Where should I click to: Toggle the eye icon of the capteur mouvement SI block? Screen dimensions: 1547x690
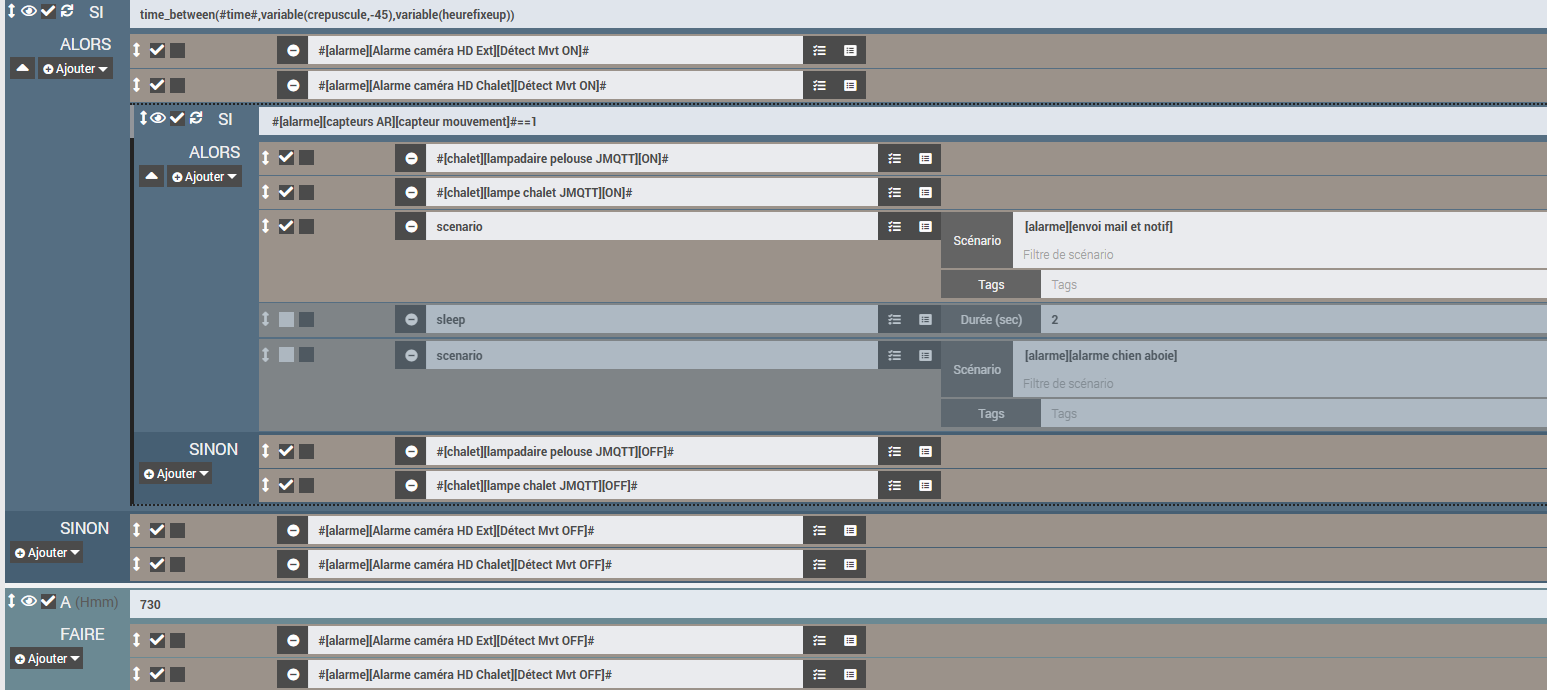tap(158, 118)
